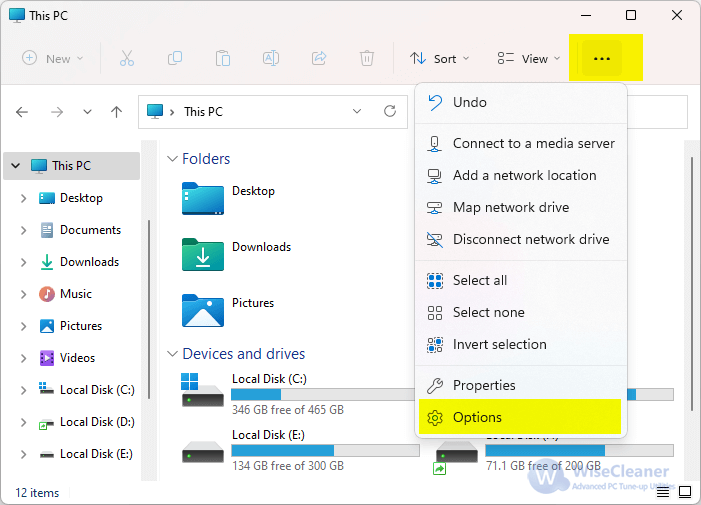701x505 pixels.
Task: Switch to details view icon in status bar
Action: pyautogui.click(x=663, y=492)
